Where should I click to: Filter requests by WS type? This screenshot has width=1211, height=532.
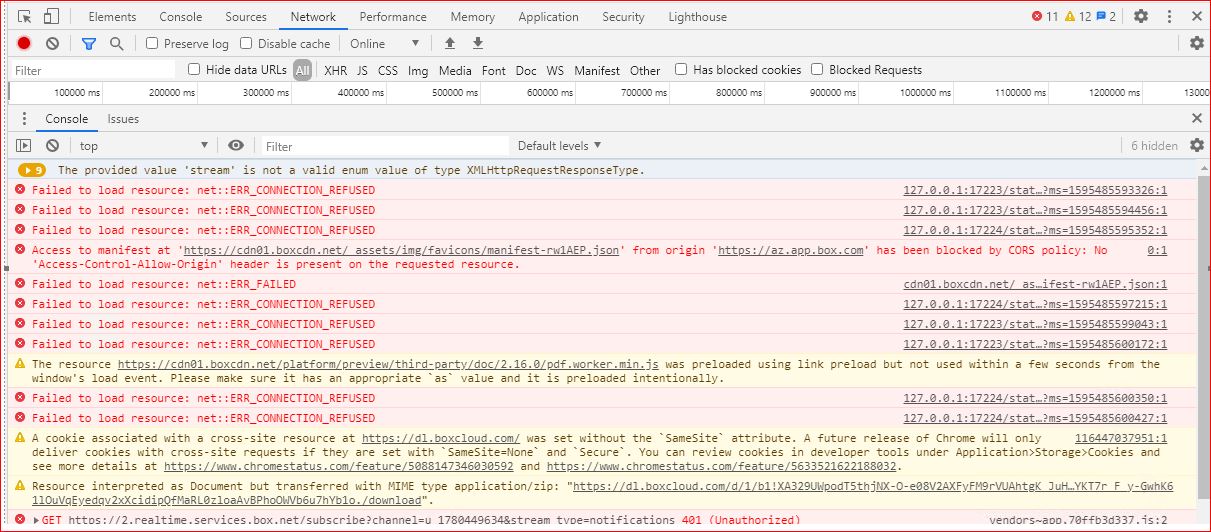[x=555, y=70]
